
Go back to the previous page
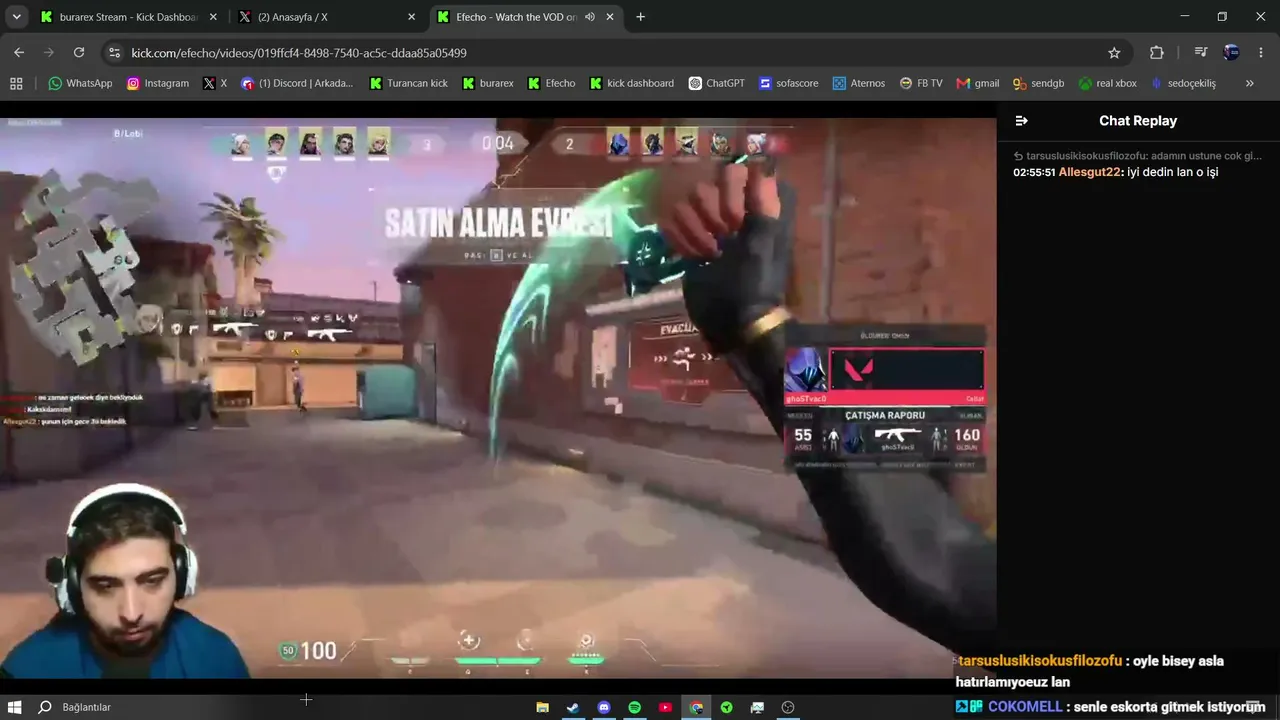(x=19, y=52)
